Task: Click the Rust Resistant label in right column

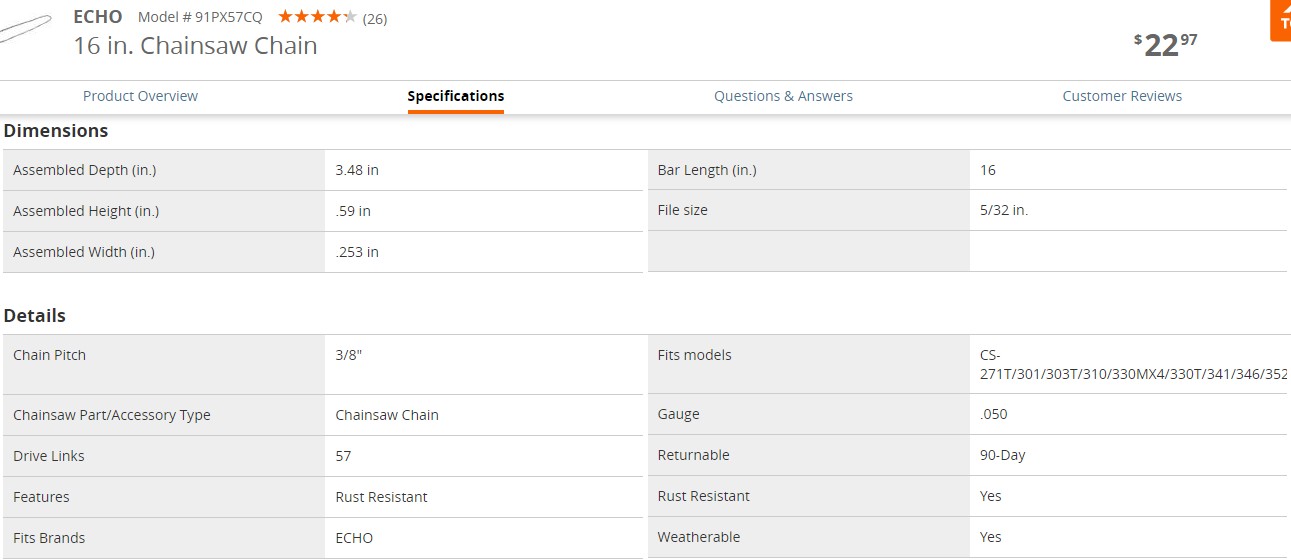Action: click(x=704, y=496)
